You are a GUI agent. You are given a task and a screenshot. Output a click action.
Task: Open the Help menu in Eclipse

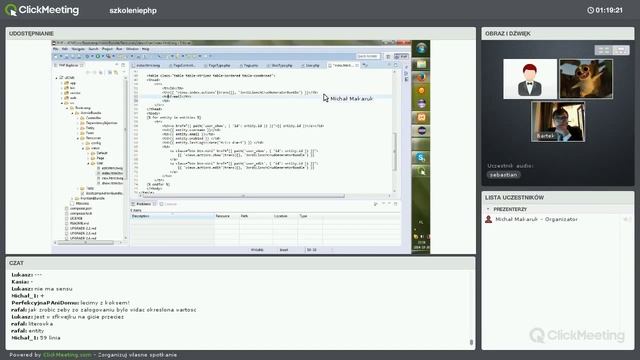(145, 49)
